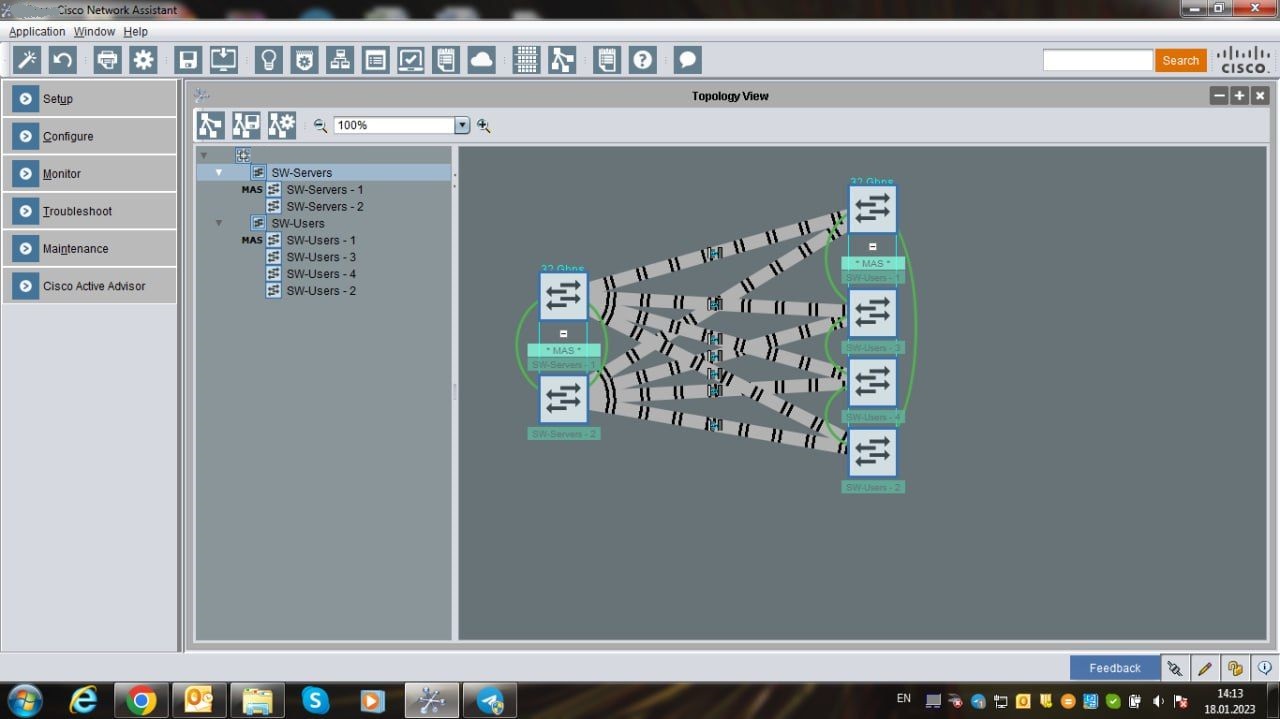
Task: Zoom in with the plus magnifier
Action: coord(484,125)
